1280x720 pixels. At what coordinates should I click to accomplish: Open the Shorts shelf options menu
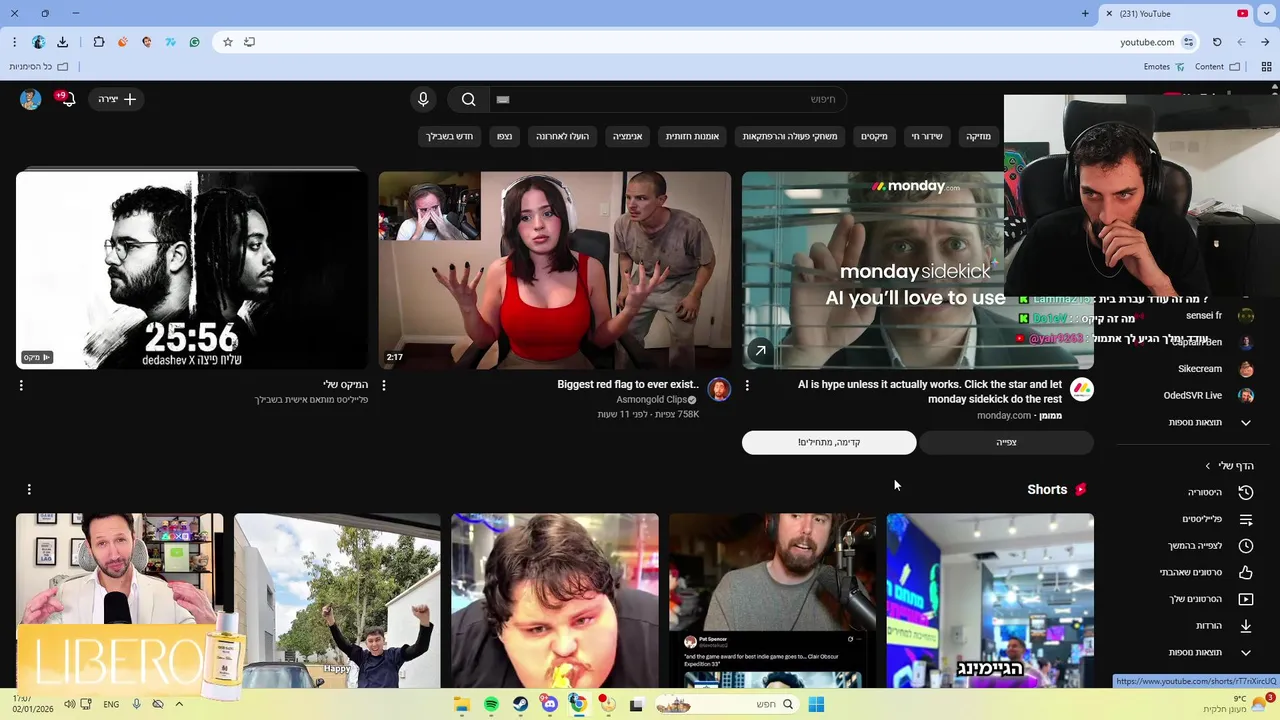click(x=29, y=489)
